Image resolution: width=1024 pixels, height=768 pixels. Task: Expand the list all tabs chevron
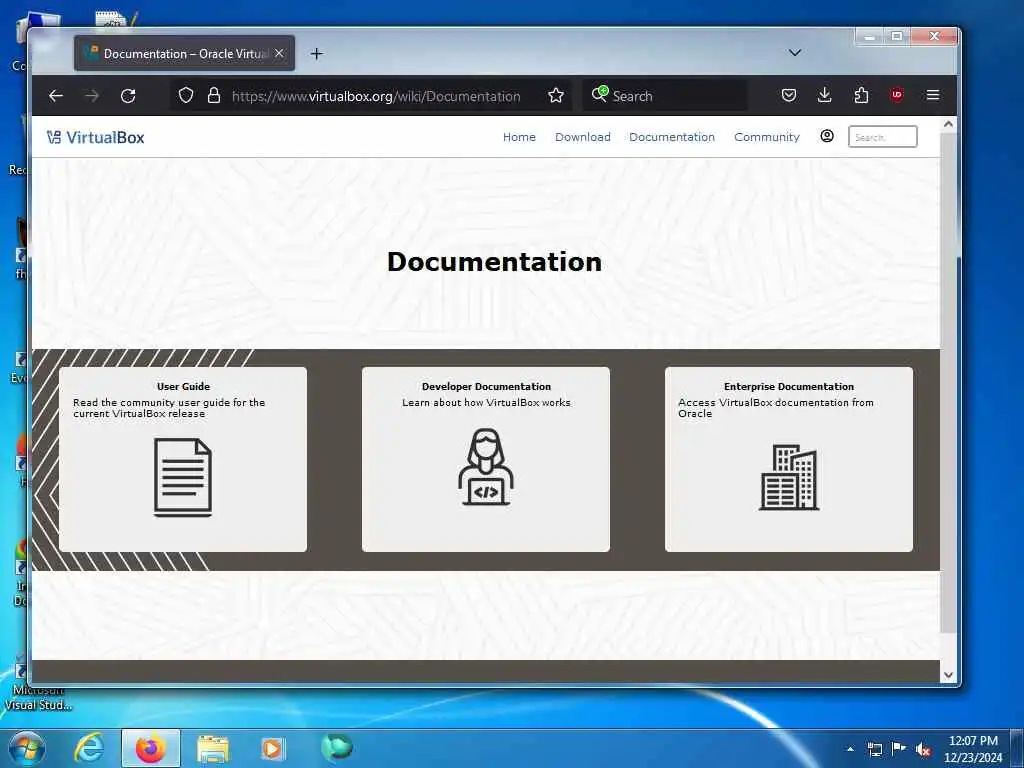tap(795, 53)
